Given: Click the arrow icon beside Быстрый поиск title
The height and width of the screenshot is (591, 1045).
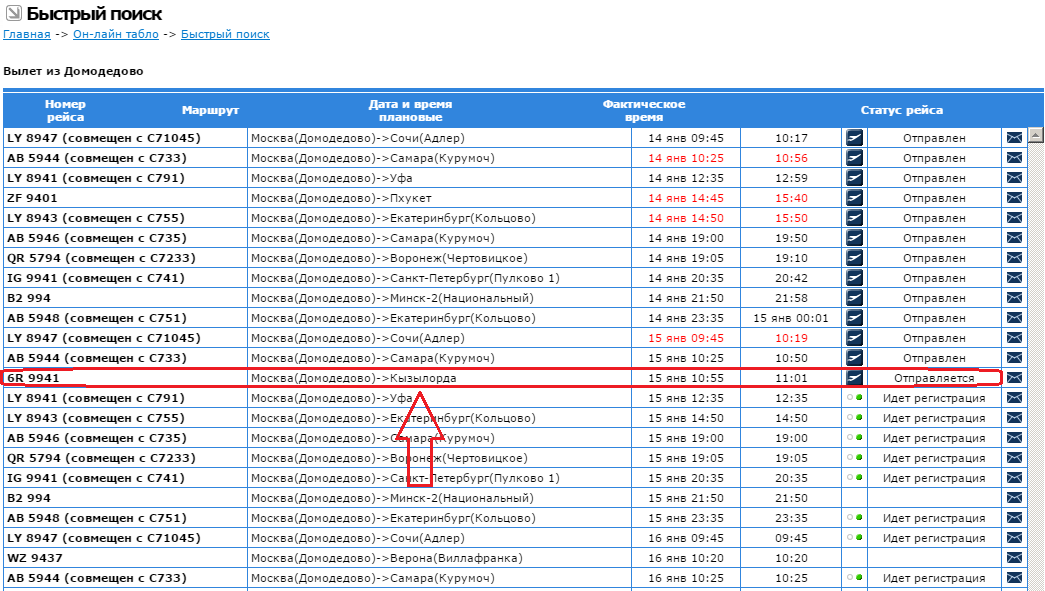Looking at the screenshot, I should point(13,13).
